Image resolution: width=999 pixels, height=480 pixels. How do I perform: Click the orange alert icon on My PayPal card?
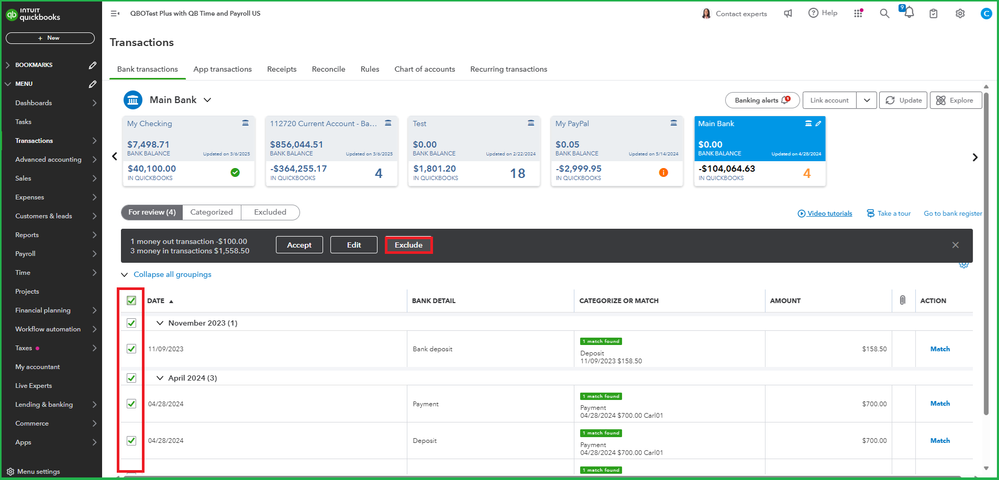coord(663,172)
